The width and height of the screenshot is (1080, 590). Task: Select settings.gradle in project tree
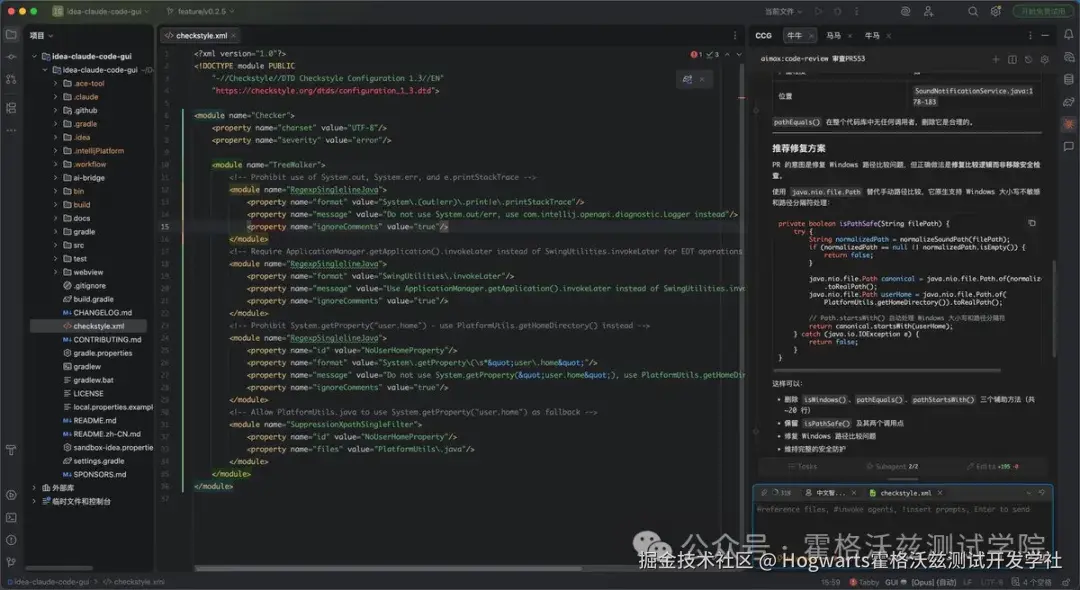tap(98, 461)
